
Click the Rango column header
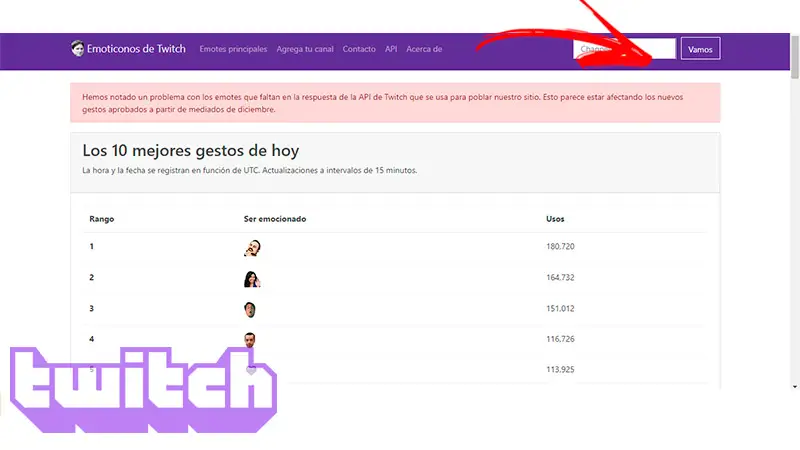pos(102,219)
